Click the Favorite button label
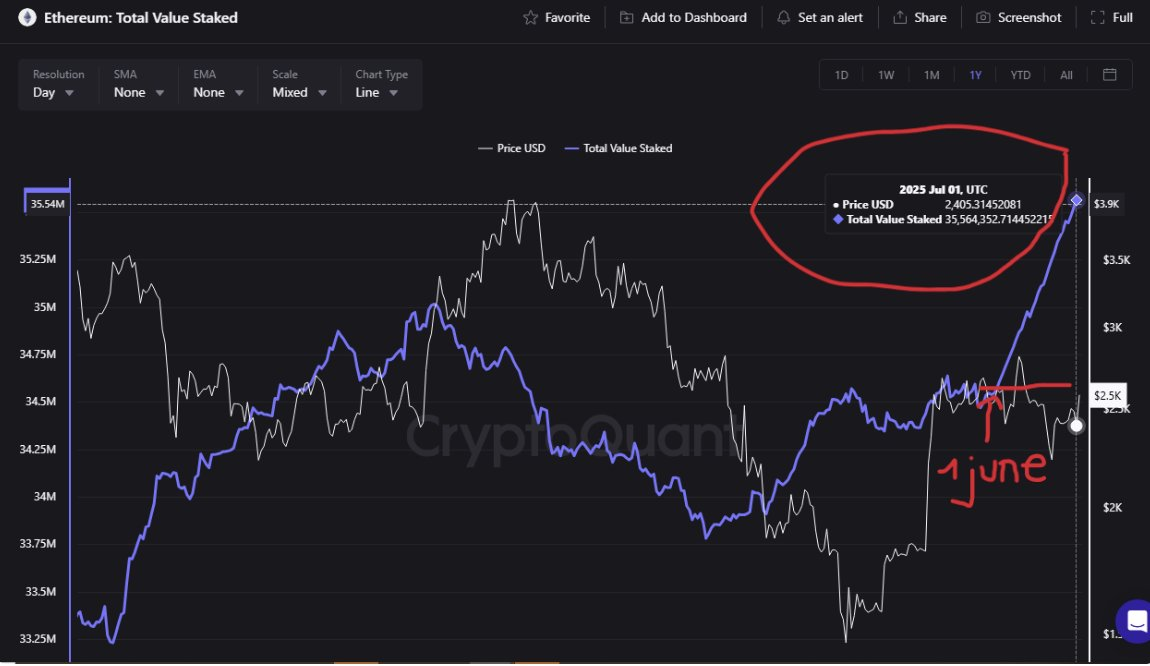Viewport: 1150px width, 666px height. [568, 18]
